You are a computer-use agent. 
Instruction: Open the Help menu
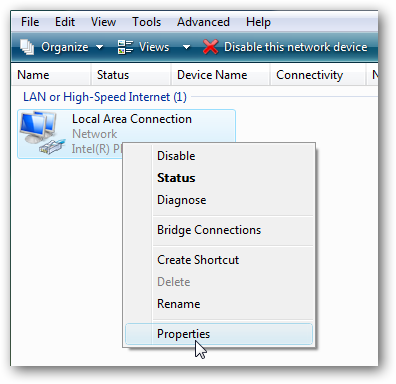[x=258, y=22]
